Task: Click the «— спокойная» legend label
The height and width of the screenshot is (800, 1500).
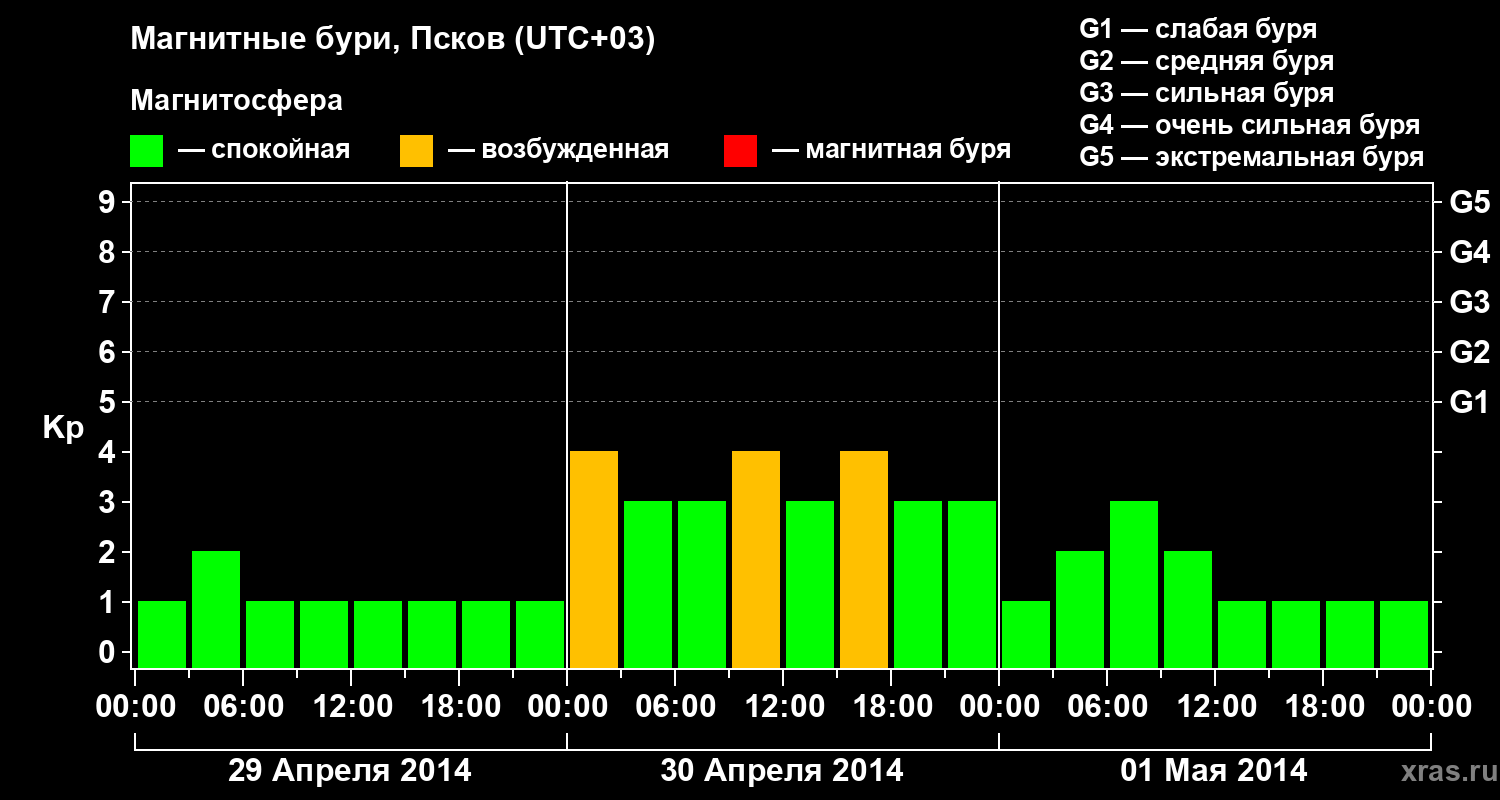Action: 264,150
